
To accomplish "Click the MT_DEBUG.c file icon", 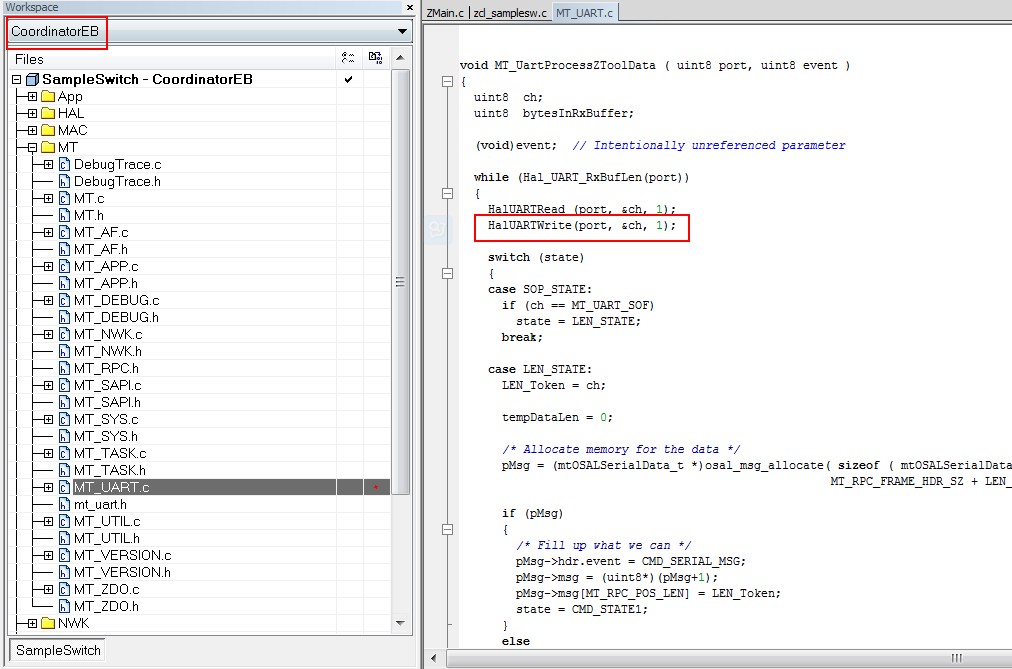I will click(x=64, y=301).
